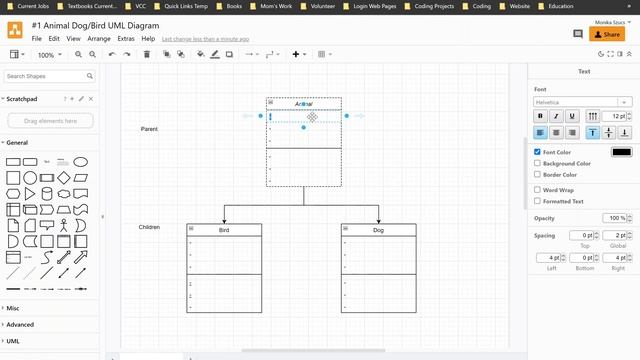This screenshot has width=640, height=360.
Task: Click the search shapes magnifier icon
Action: click(x=89, y=76)
